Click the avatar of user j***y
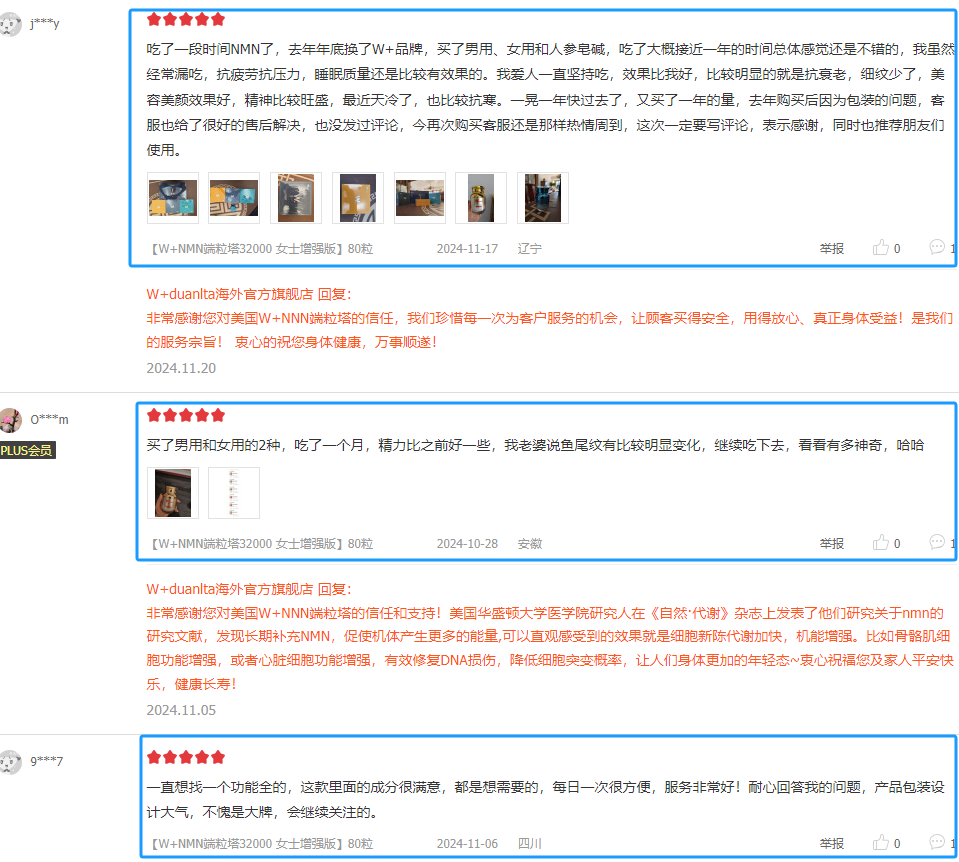 (9, 24)
